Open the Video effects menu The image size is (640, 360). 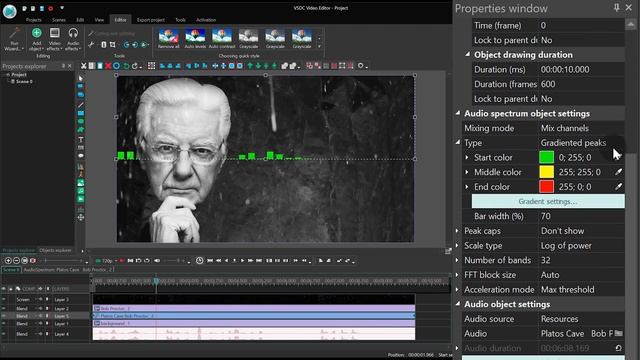pos(55,39)
